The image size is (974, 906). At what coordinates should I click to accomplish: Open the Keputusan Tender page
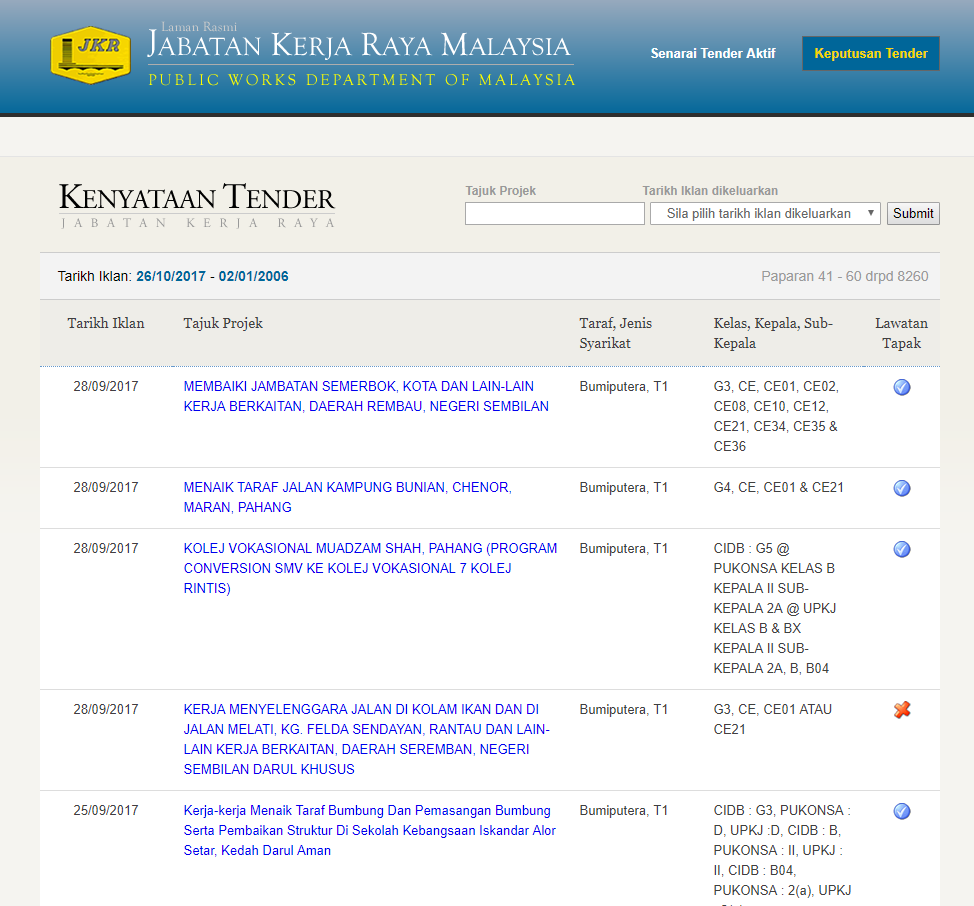pyautogui.click(x=870, y=53)
